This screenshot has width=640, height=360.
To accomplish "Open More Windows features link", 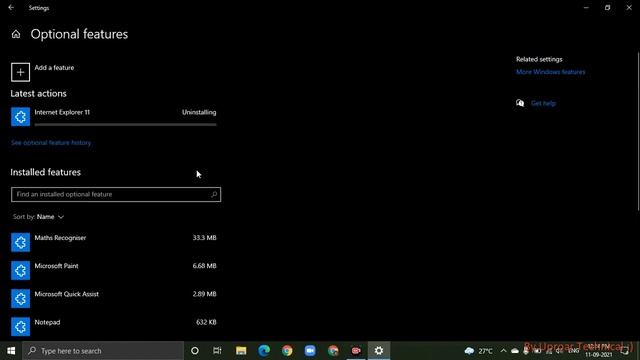I will [x=550, y=72].
